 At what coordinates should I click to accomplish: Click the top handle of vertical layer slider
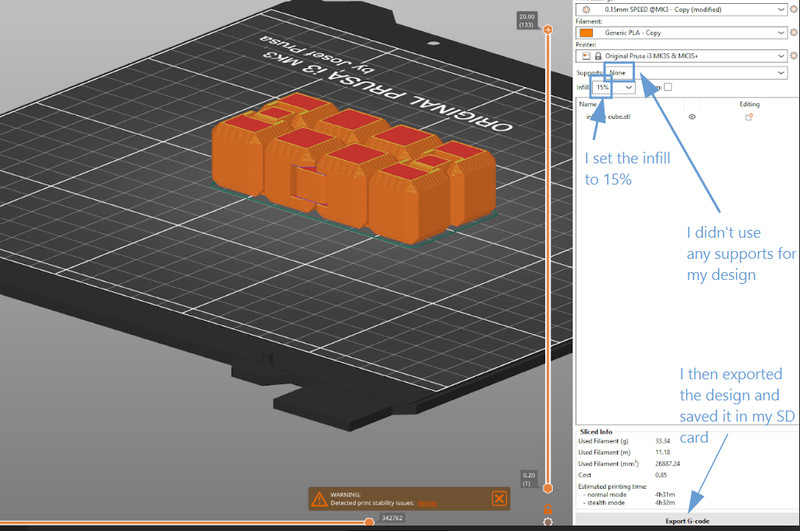[548, 30]
